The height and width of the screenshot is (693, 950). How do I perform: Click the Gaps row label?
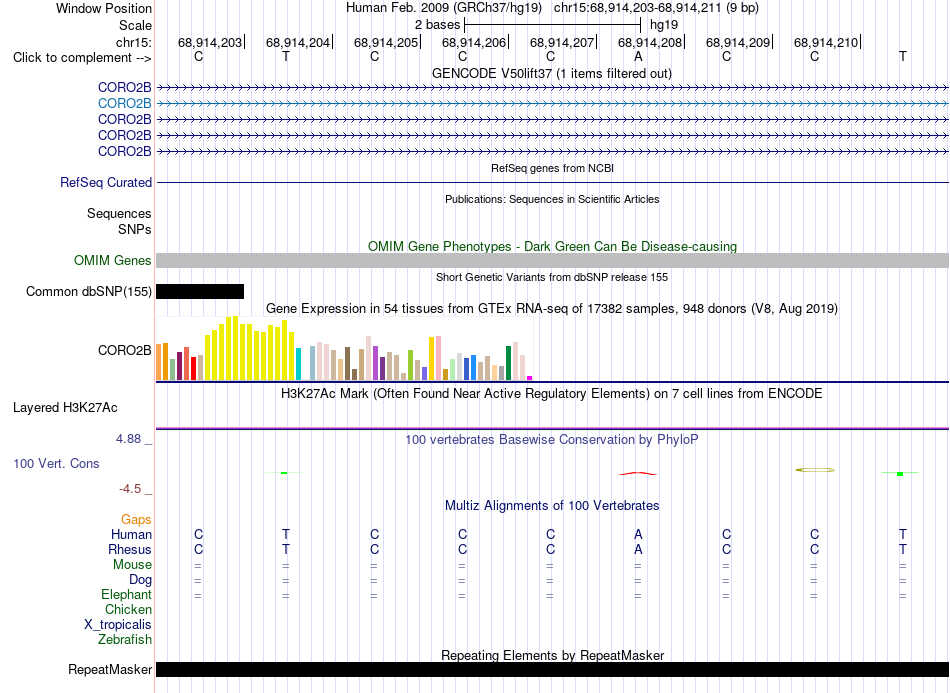click(136, 520)
